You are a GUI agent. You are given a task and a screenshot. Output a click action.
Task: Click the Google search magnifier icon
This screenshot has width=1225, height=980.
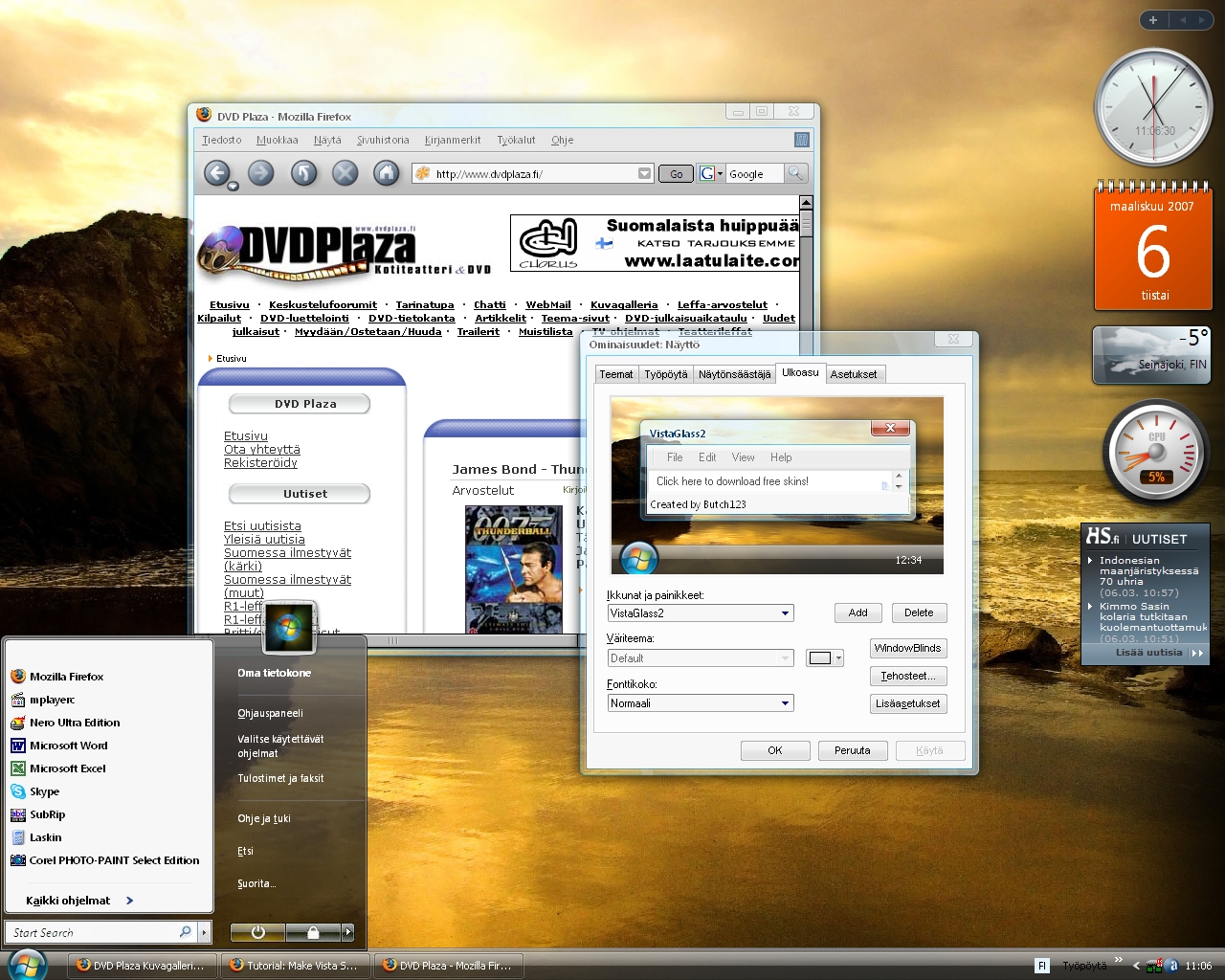tap(796, 173)
